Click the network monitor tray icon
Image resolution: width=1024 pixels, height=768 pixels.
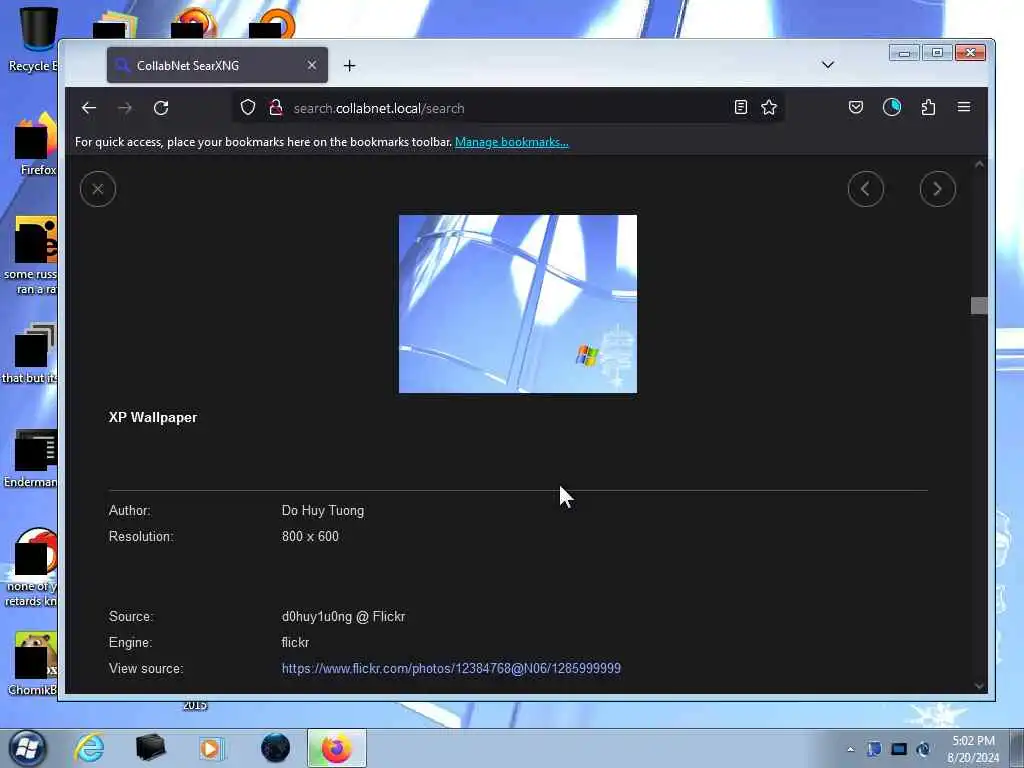[x=899, y=749]
